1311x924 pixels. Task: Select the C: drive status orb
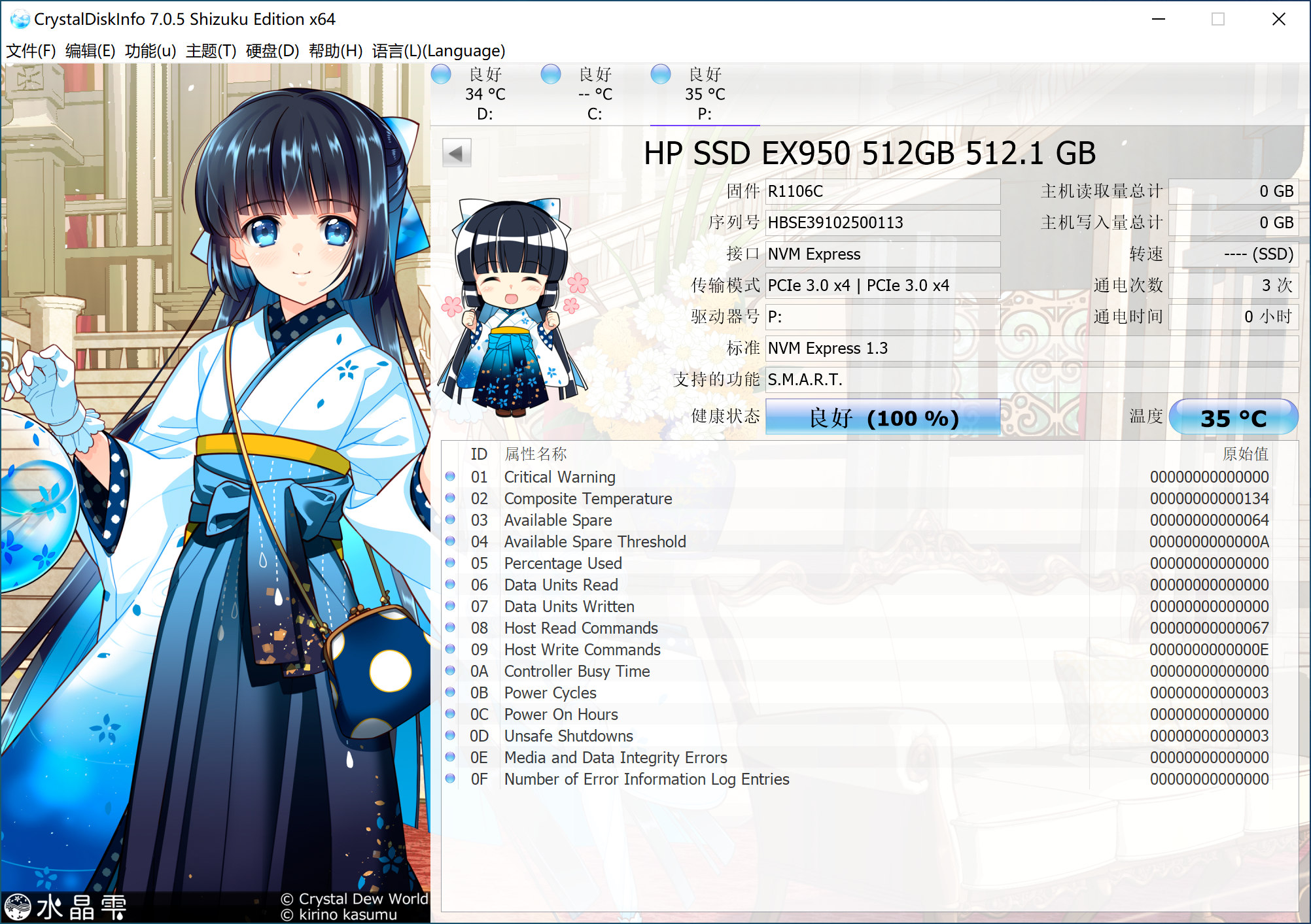pyautogui.click(x=551, y=74)
